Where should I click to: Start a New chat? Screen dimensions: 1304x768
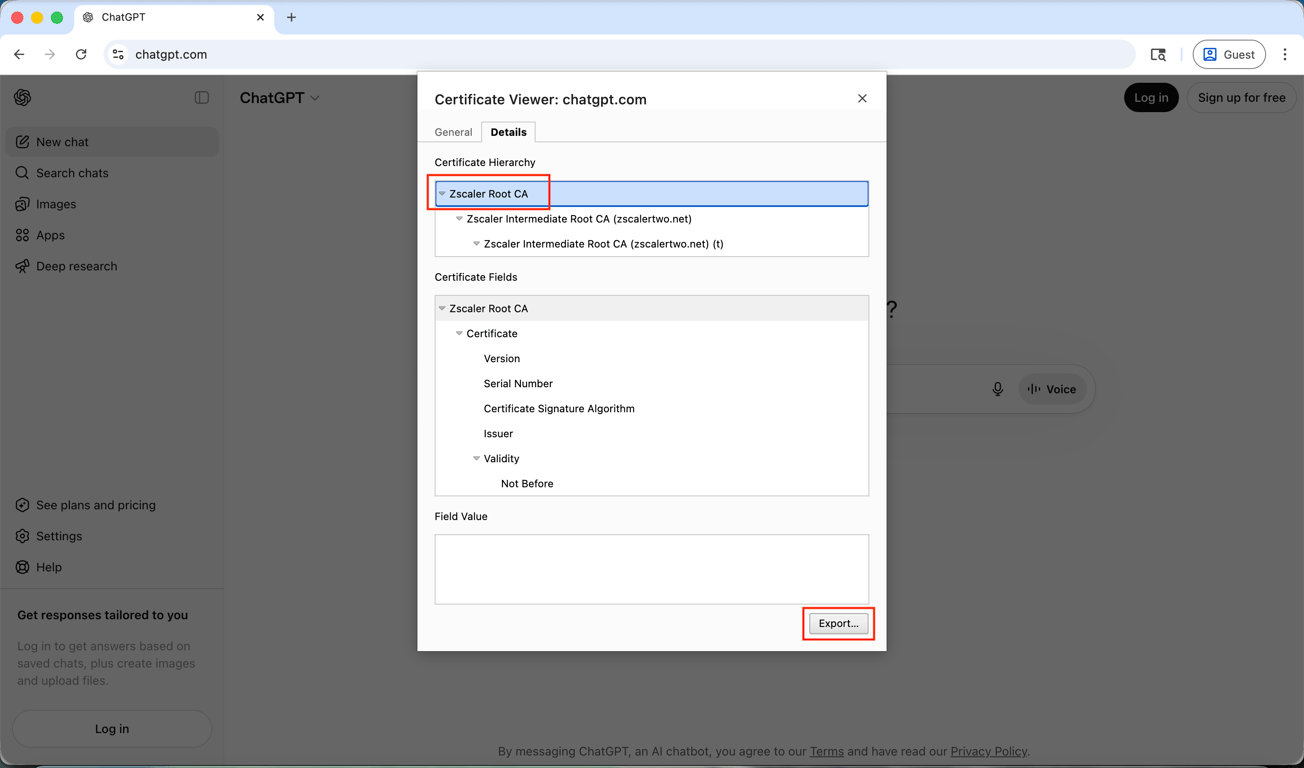tap(112, 142)
